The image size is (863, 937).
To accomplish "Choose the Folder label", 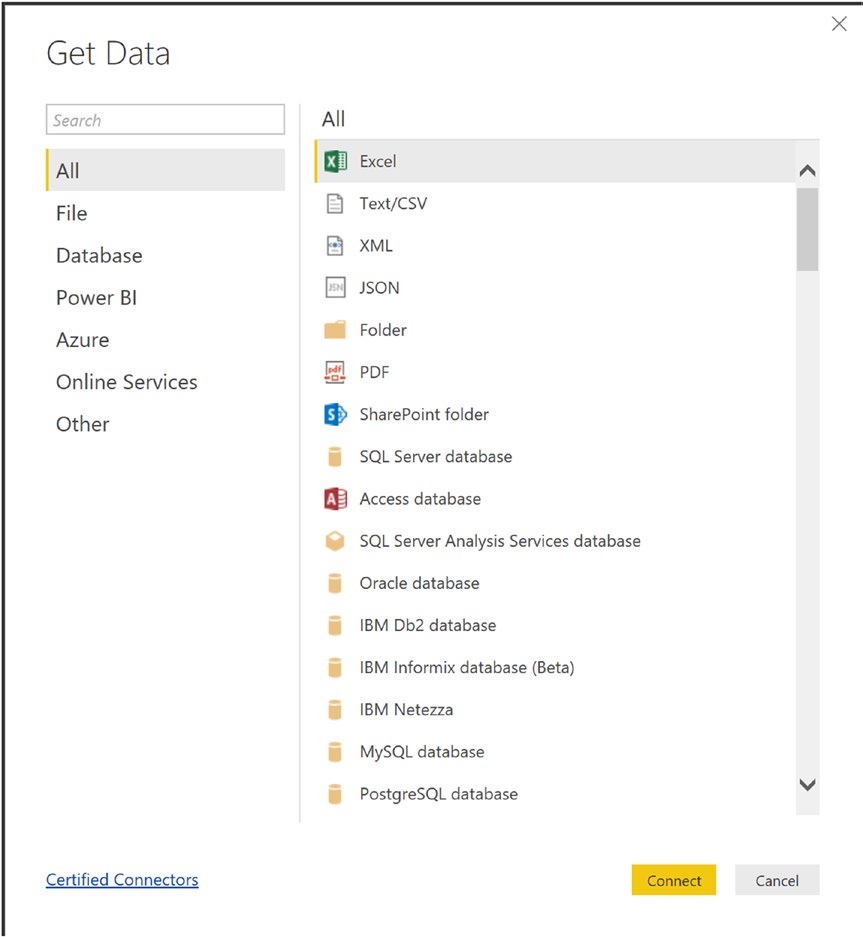I will click(x=383, y=330).
